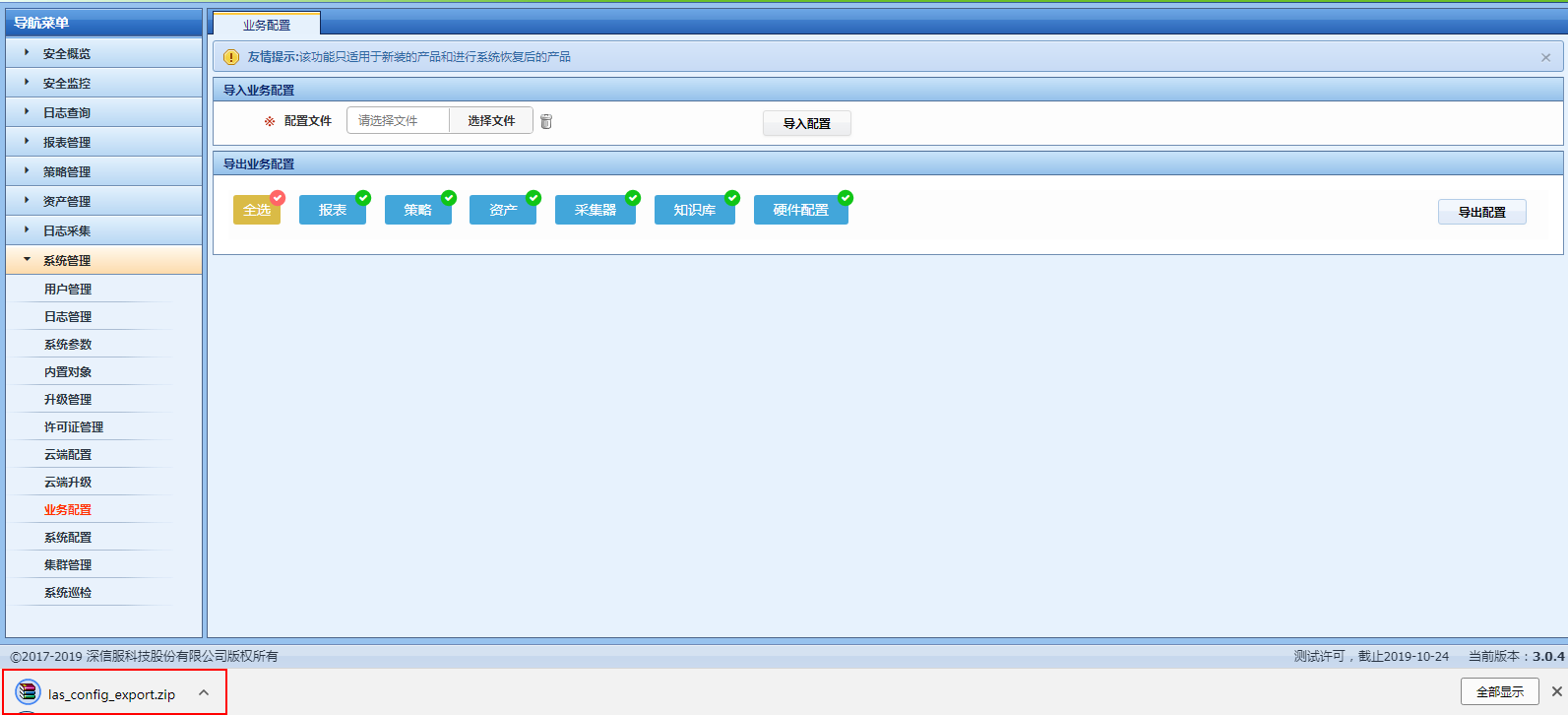This screenshot has width=1568, height=715.
Task: Click the green check badge on 知识库
Action: click(732, 198)
